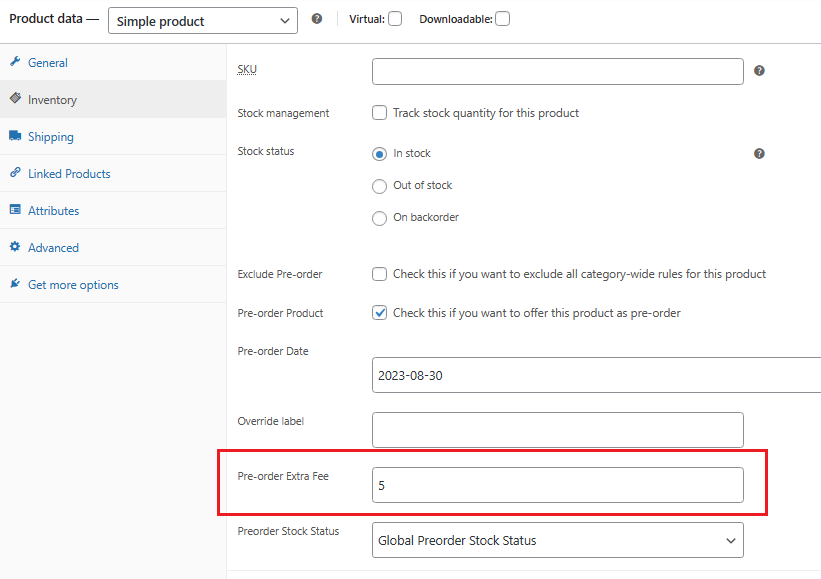
Task: Select the Out of stock radio button
Action: (379, 186)
